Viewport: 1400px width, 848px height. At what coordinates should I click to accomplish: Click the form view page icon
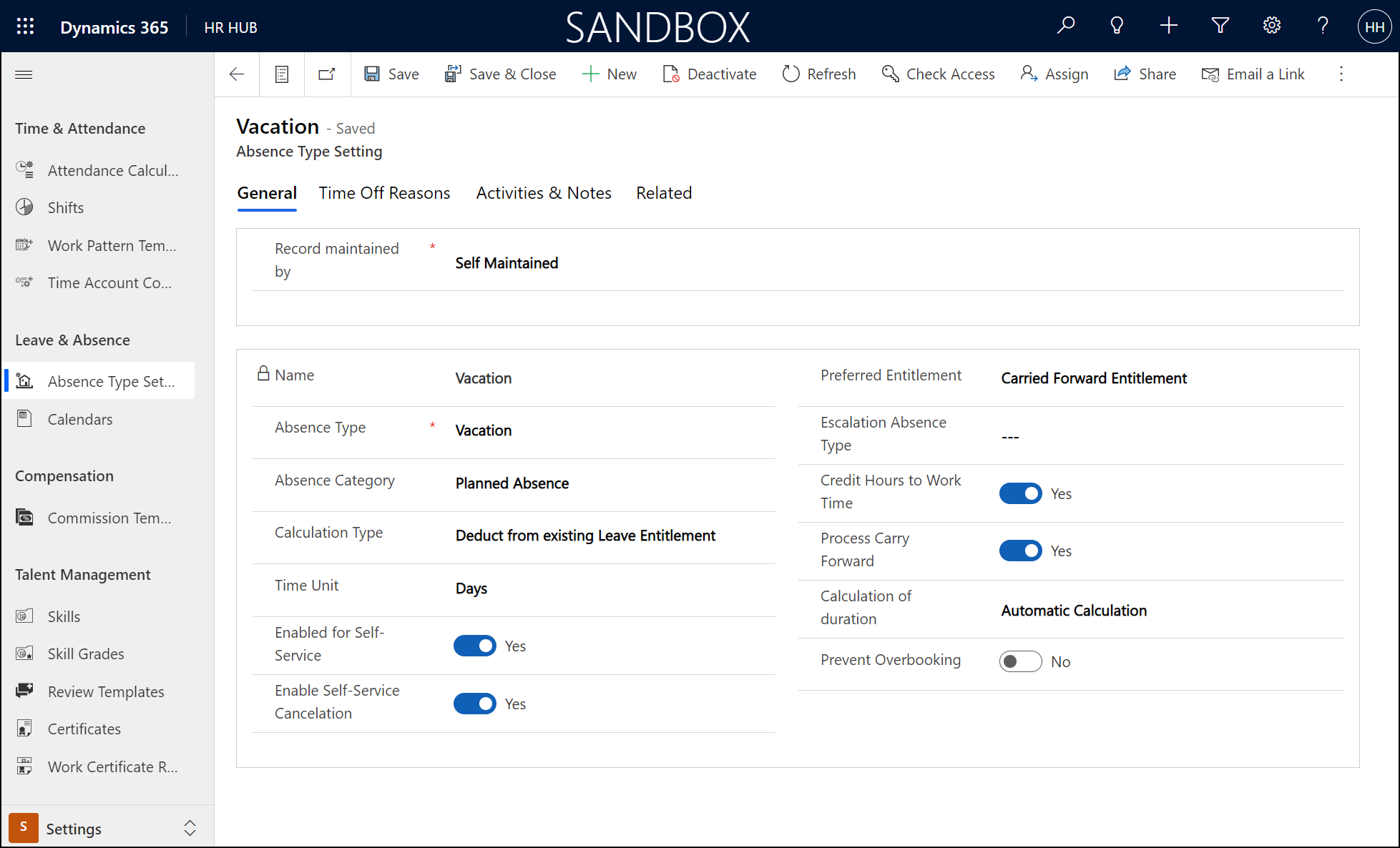[282, 74]
